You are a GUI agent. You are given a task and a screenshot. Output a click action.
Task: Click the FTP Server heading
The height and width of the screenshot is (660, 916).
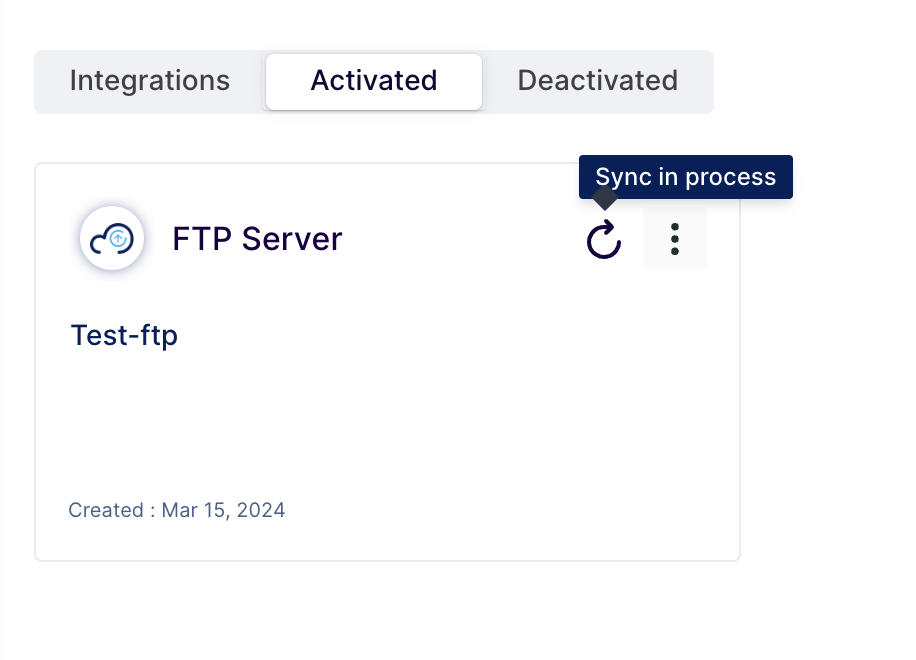[x=257, y=239]
